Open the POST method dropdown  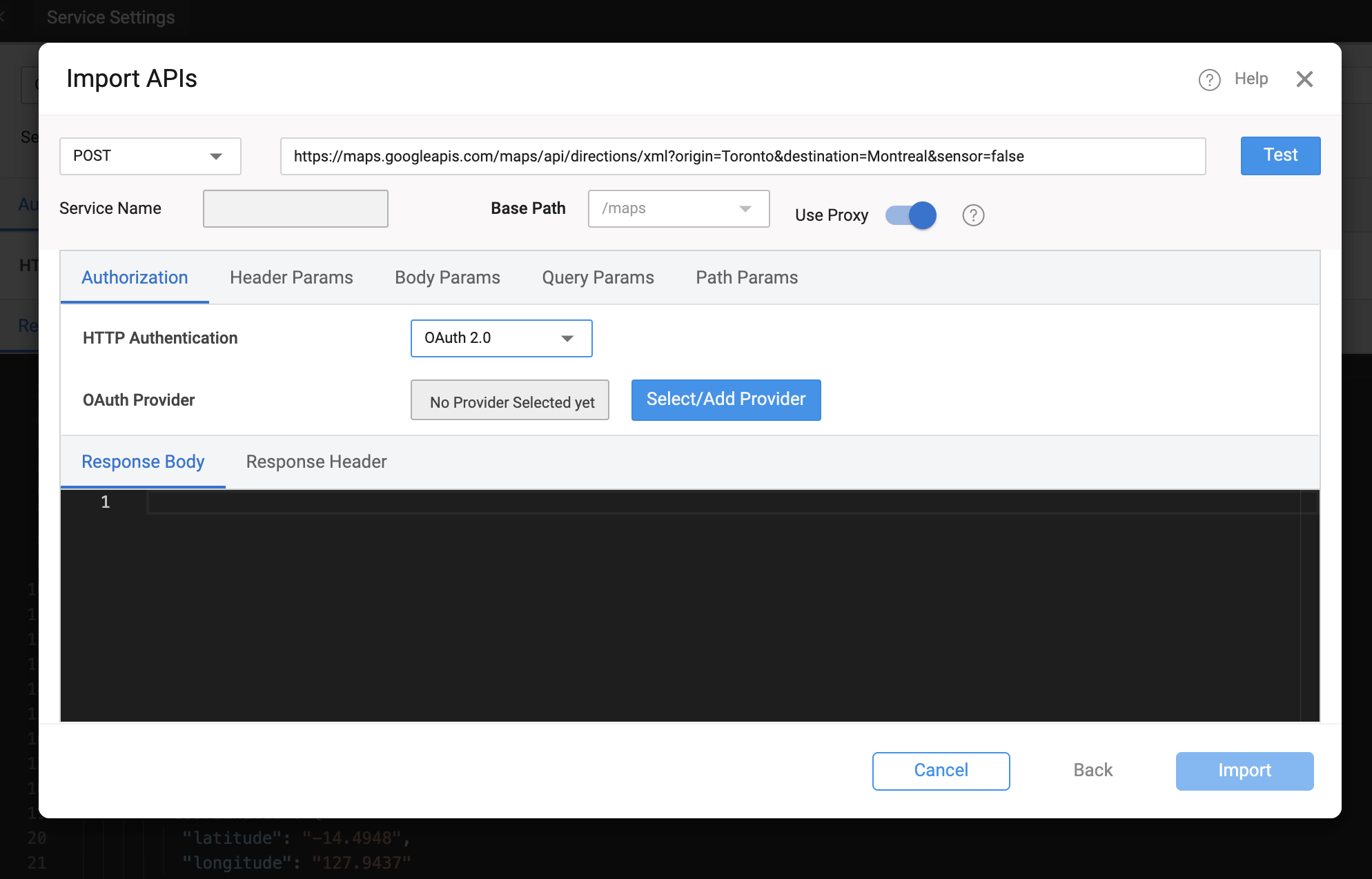tap(150, 156)
